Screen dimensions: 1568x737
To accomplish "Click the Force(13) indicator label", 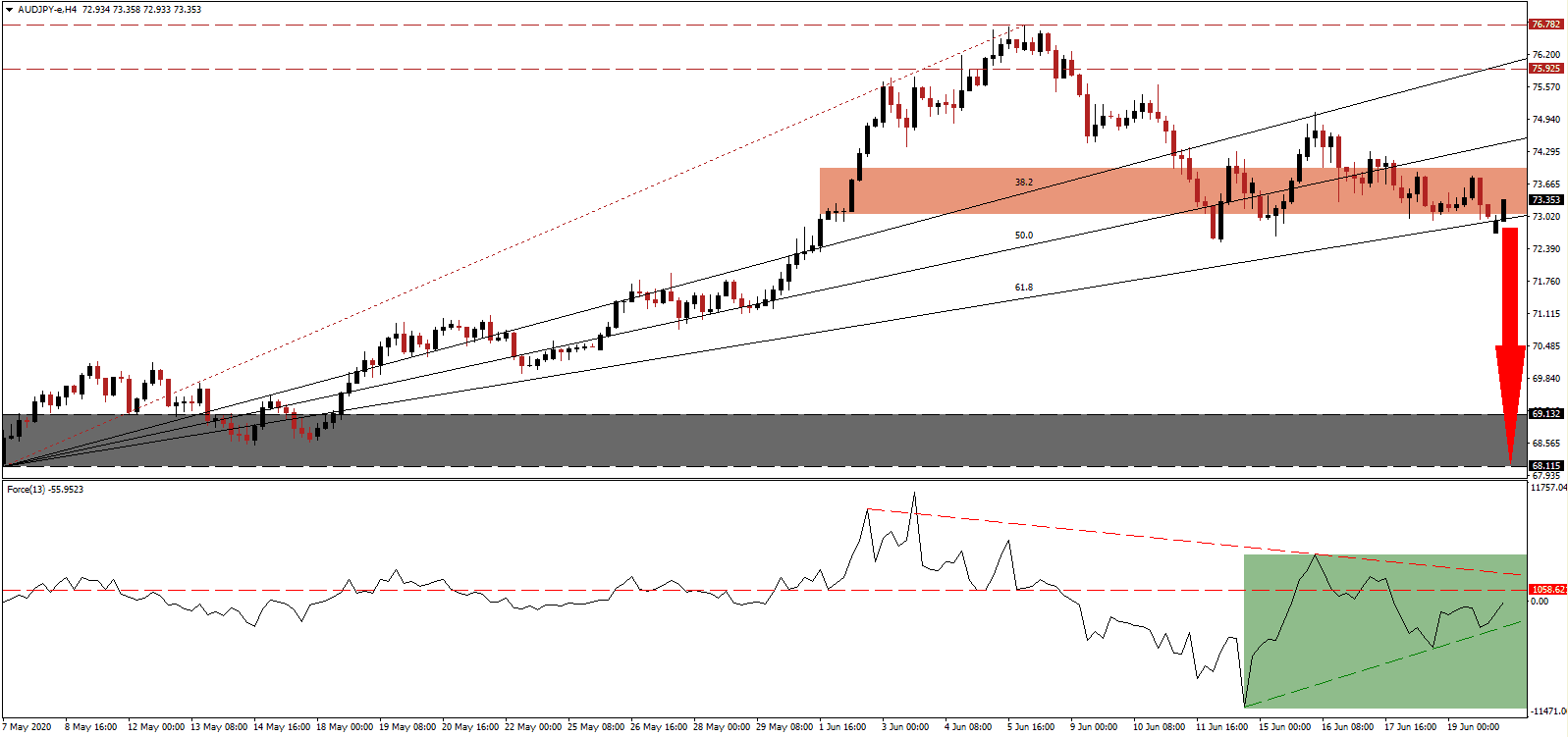I will 45,489.
